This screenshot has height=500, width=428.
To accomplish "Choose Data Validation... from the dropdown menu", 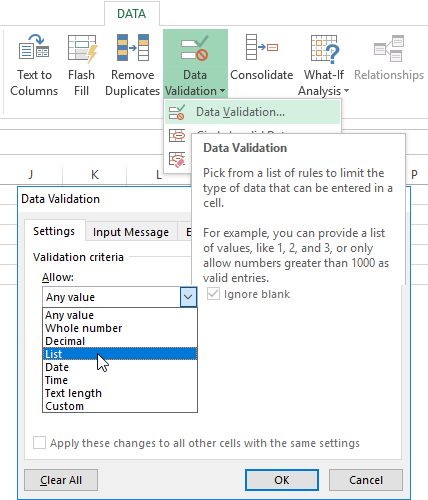I will (252, 112).
